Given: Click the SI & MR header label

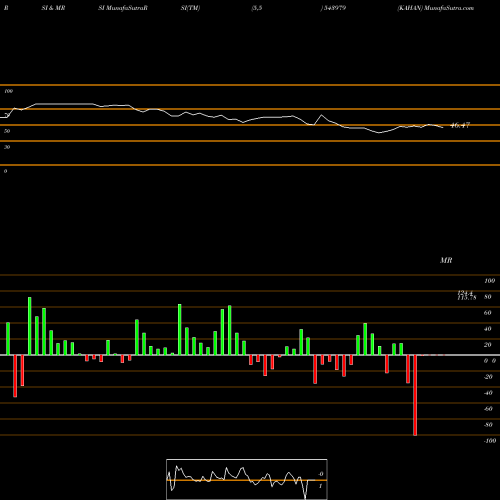Looking at the screenshot, I should point(53,8).
